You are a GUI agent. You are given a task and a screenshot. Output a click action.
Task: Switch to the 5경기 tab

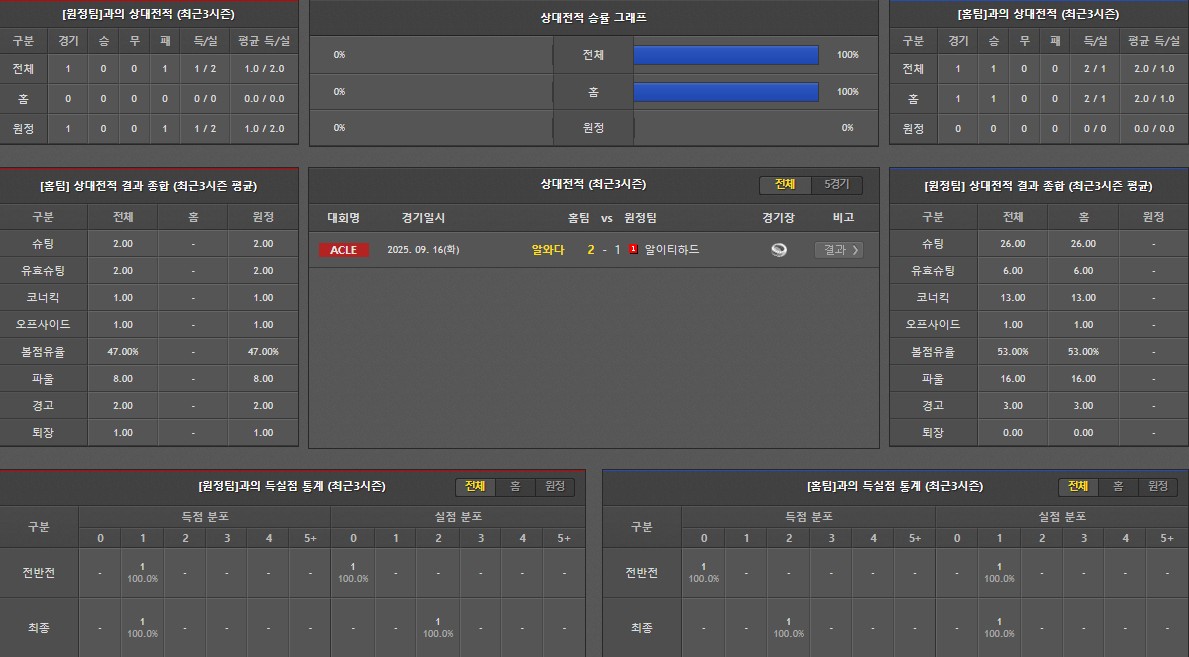pos(836,185)
